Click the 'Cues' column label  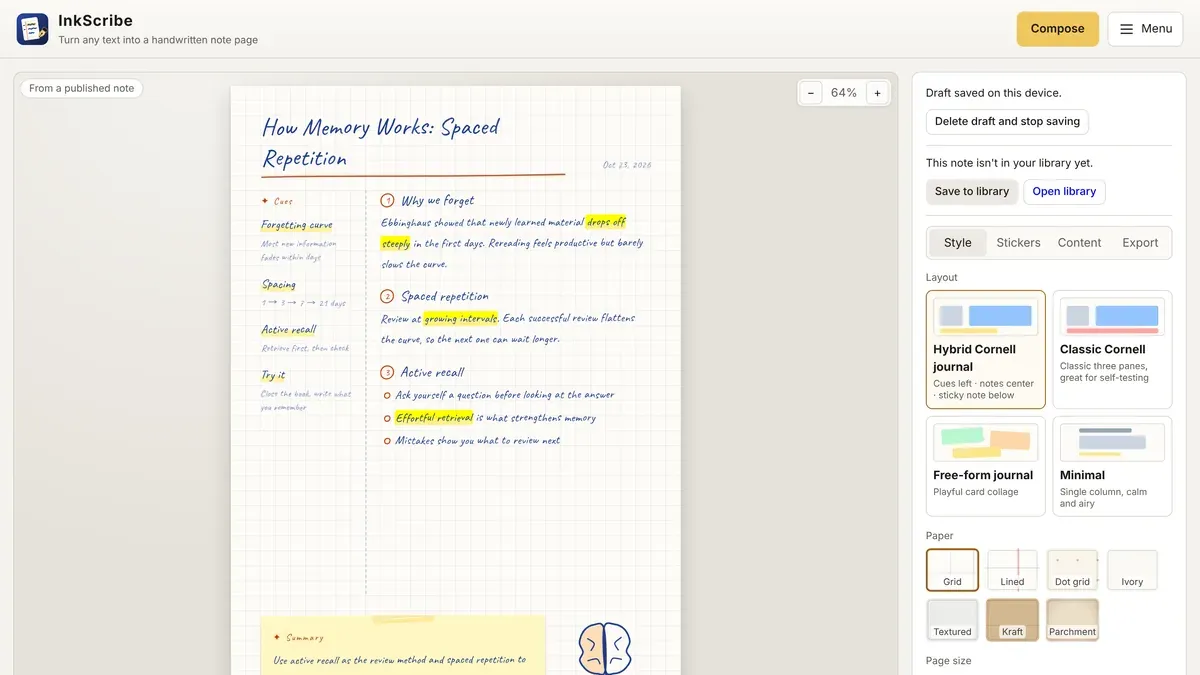277,201
